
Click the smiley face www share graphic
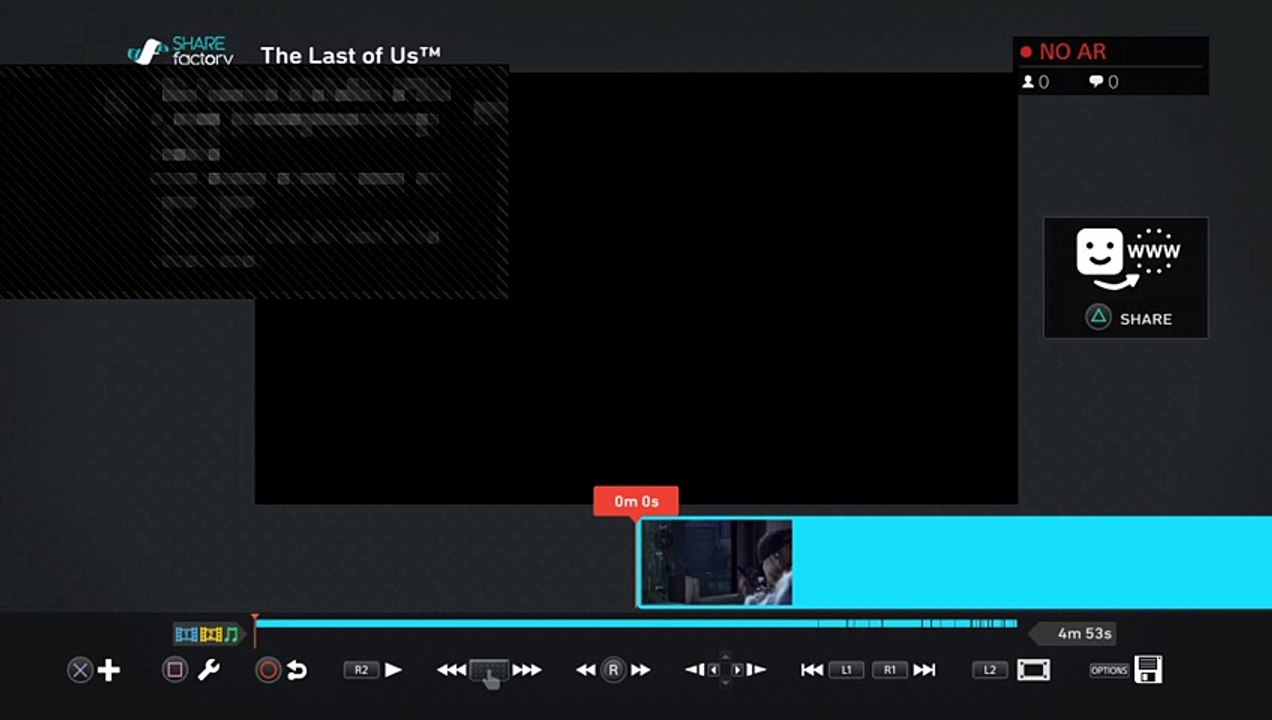(x=1128, y=258)
